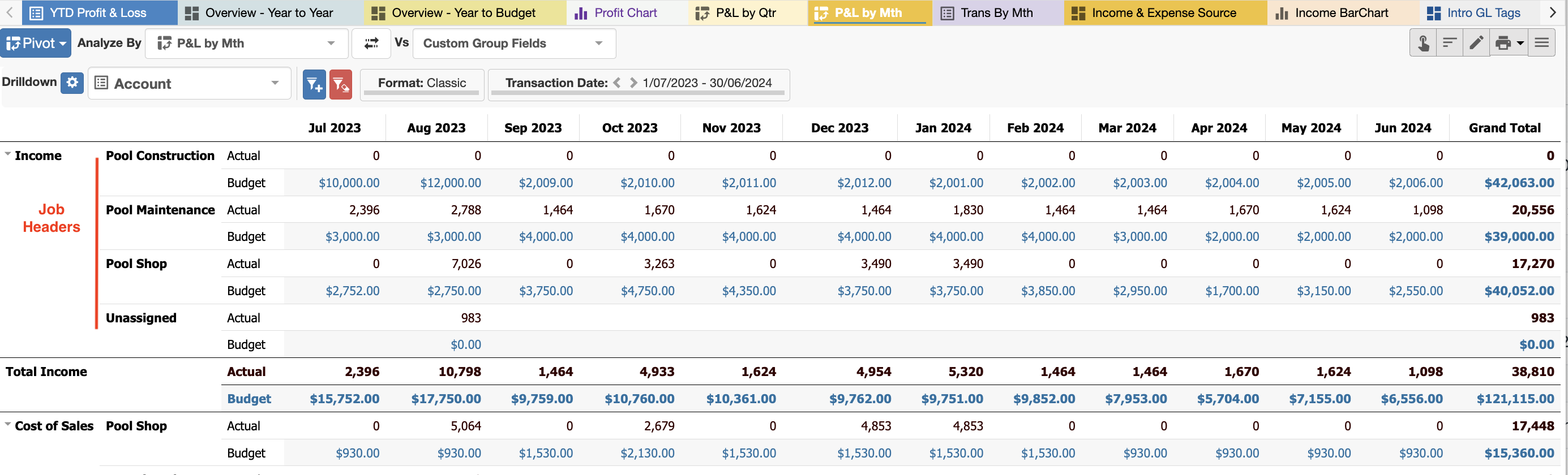Click the Cost of Sales group label

pos(54,426)
